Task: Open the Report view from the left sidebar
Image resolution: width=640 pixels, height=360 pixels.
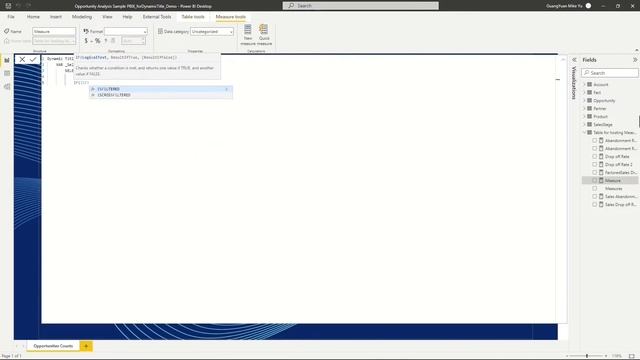Action: pos(7,60)
